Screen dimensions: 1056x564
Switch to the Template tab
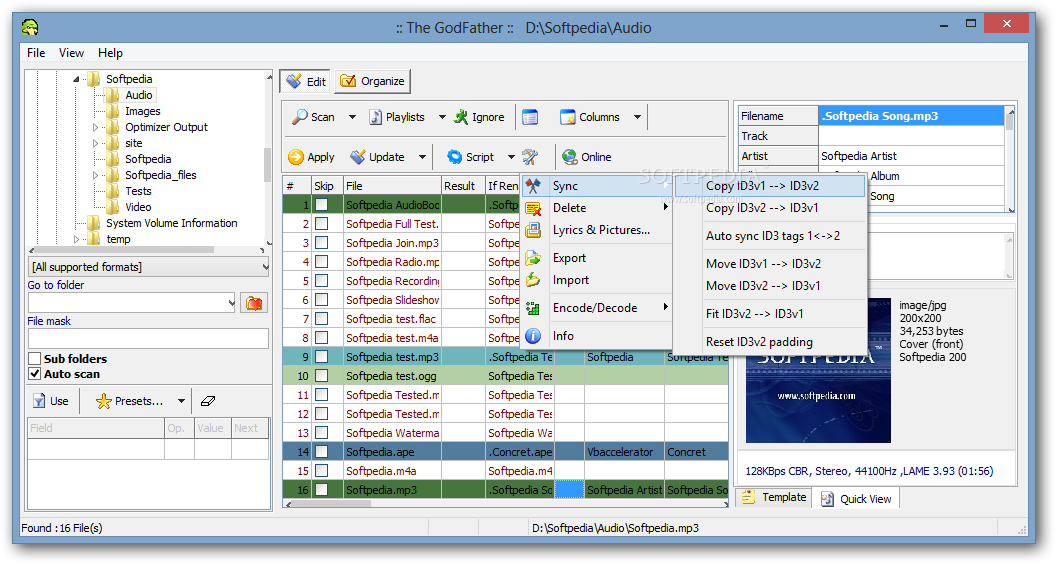click(774, 497)
